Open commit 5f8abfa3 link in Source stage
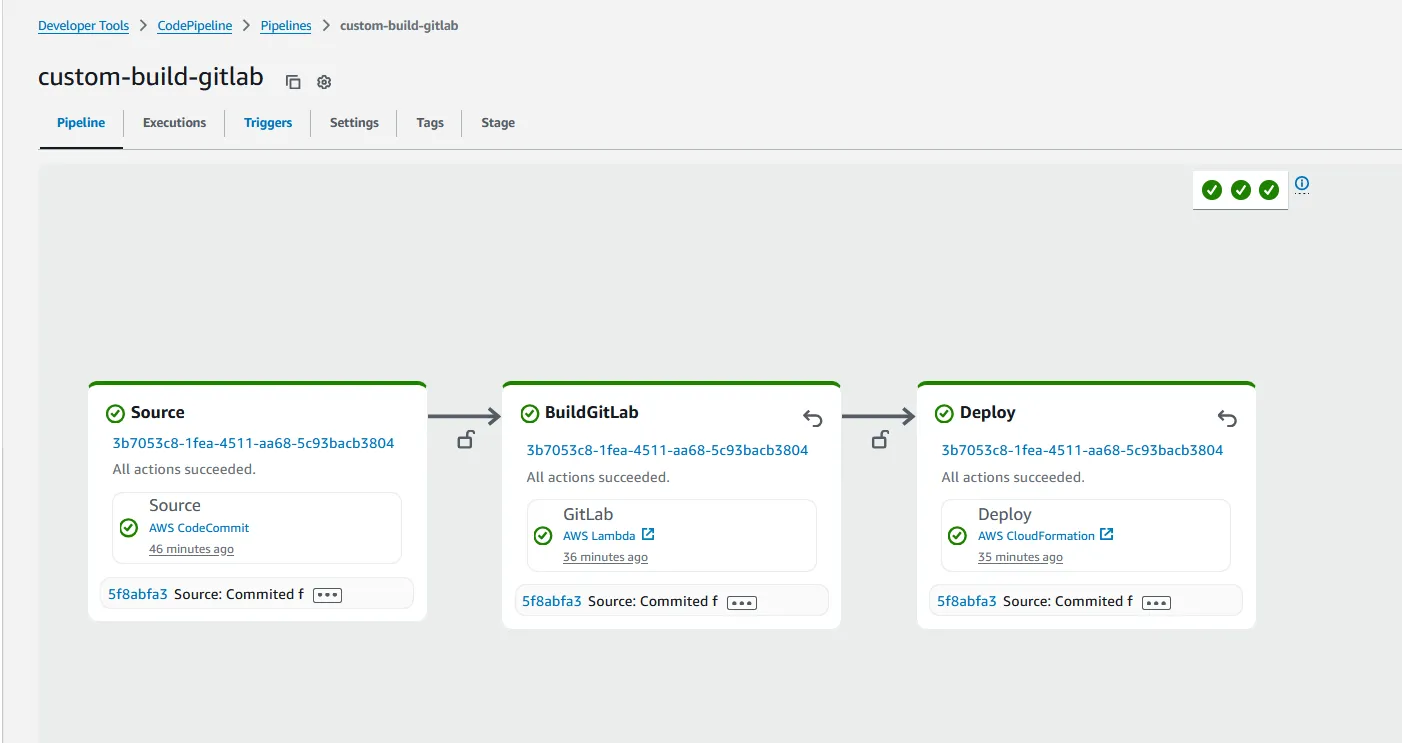1402x743 pixels. click(138, 594)
